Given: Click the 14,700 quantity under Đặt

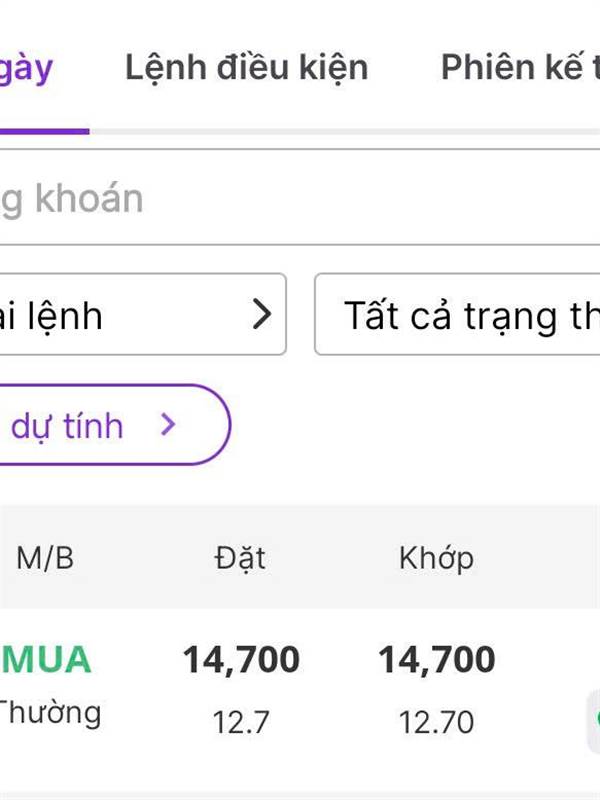Looking at the screenshot, I should (x=241, y=660).
